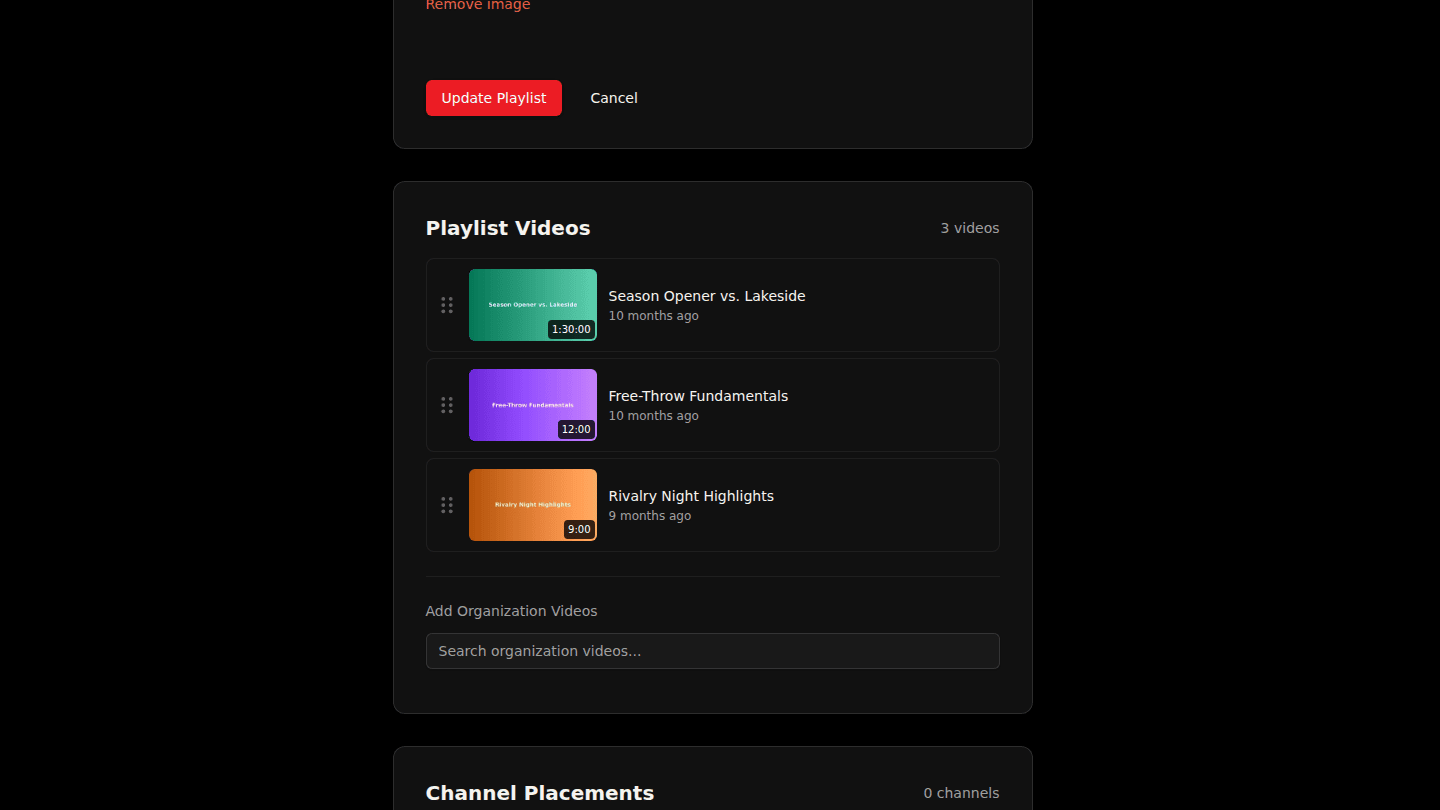1440x810 pixels.
Task: Click the 0 channels count
Action: pos(961,793)
